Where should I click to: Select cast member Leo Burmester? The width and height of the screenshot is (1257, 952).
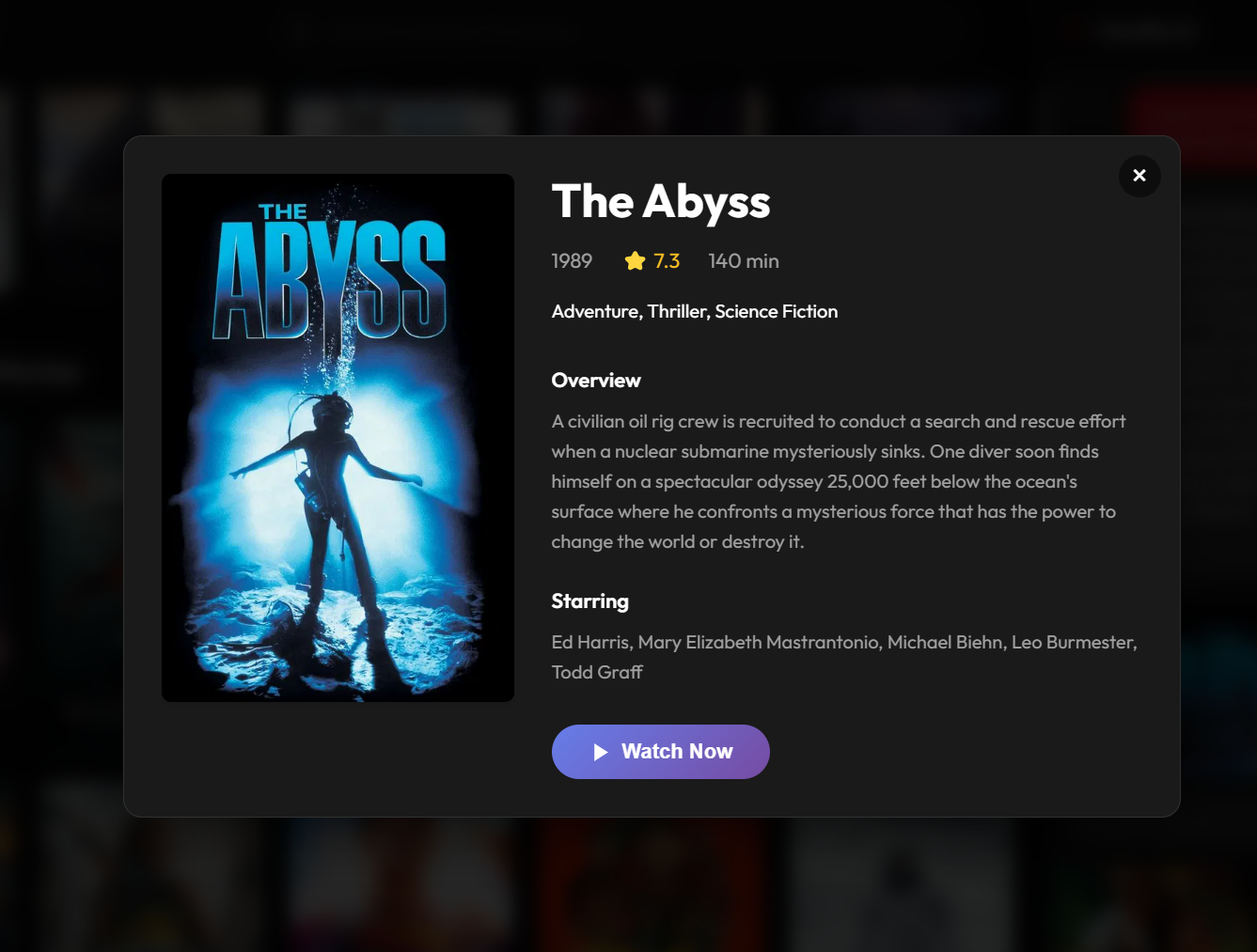(1073, 643)
